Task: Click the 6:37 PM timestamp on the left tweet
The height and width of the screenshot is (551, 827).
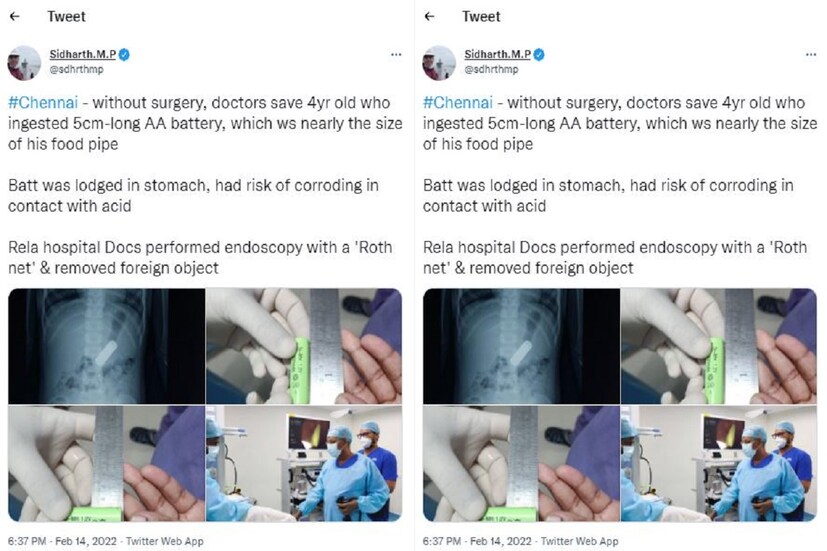Action: click(x=28, y=541)
